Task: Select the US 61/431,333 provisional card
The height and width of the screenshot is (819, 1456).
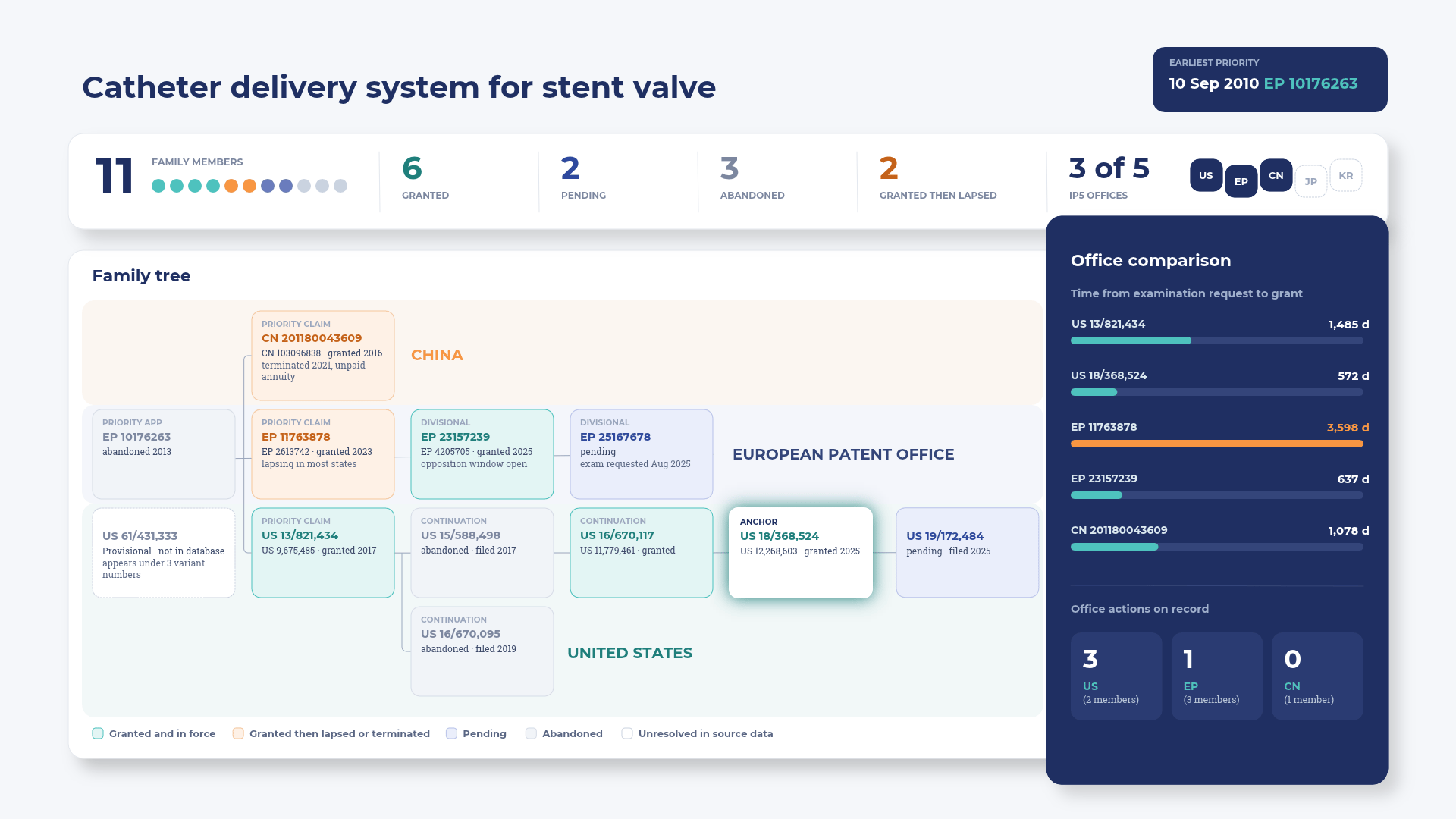Action: pyautogui.click(x=164, y=553)
